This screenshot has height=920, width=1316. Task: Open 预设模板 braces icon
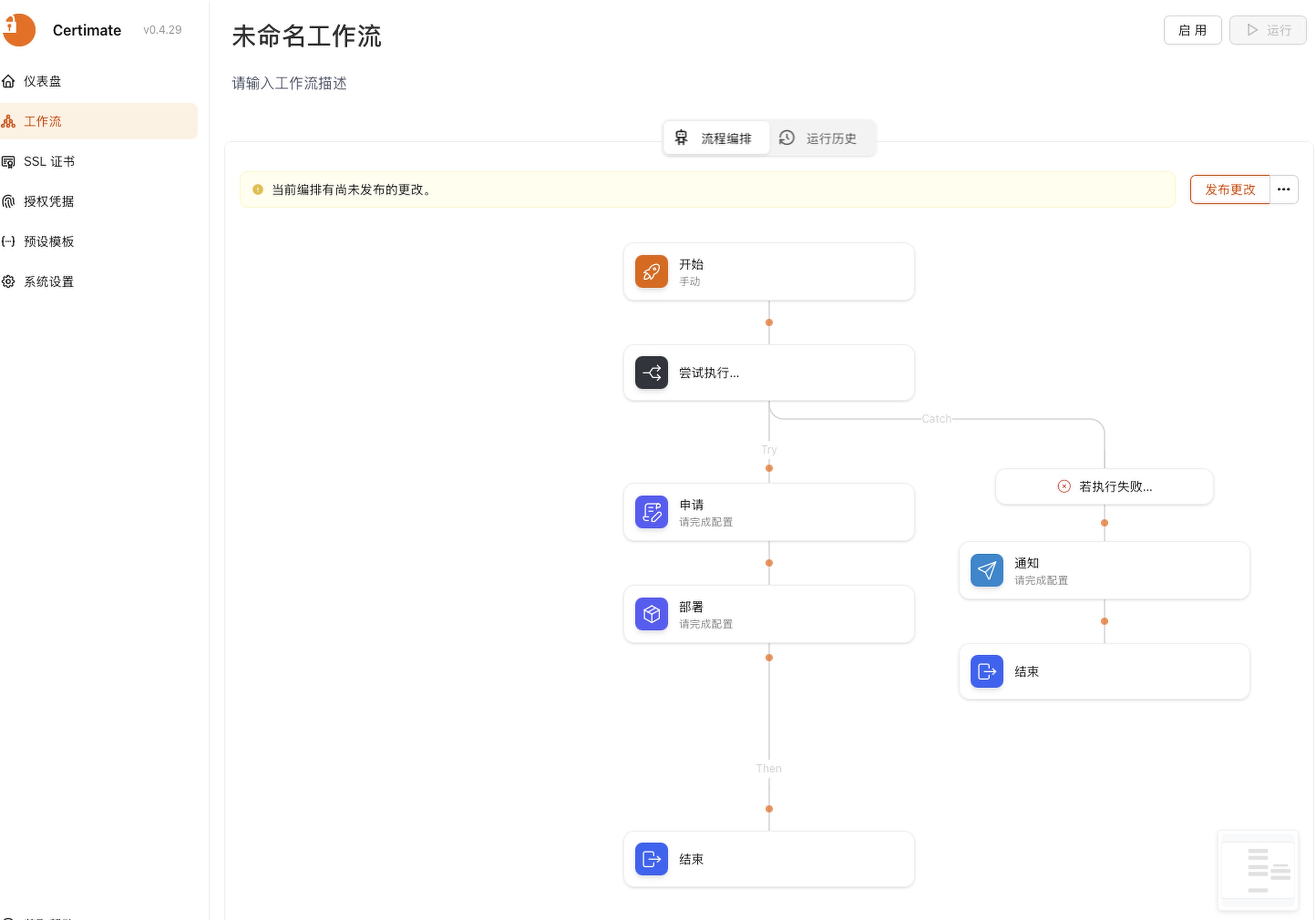(8, 242)
